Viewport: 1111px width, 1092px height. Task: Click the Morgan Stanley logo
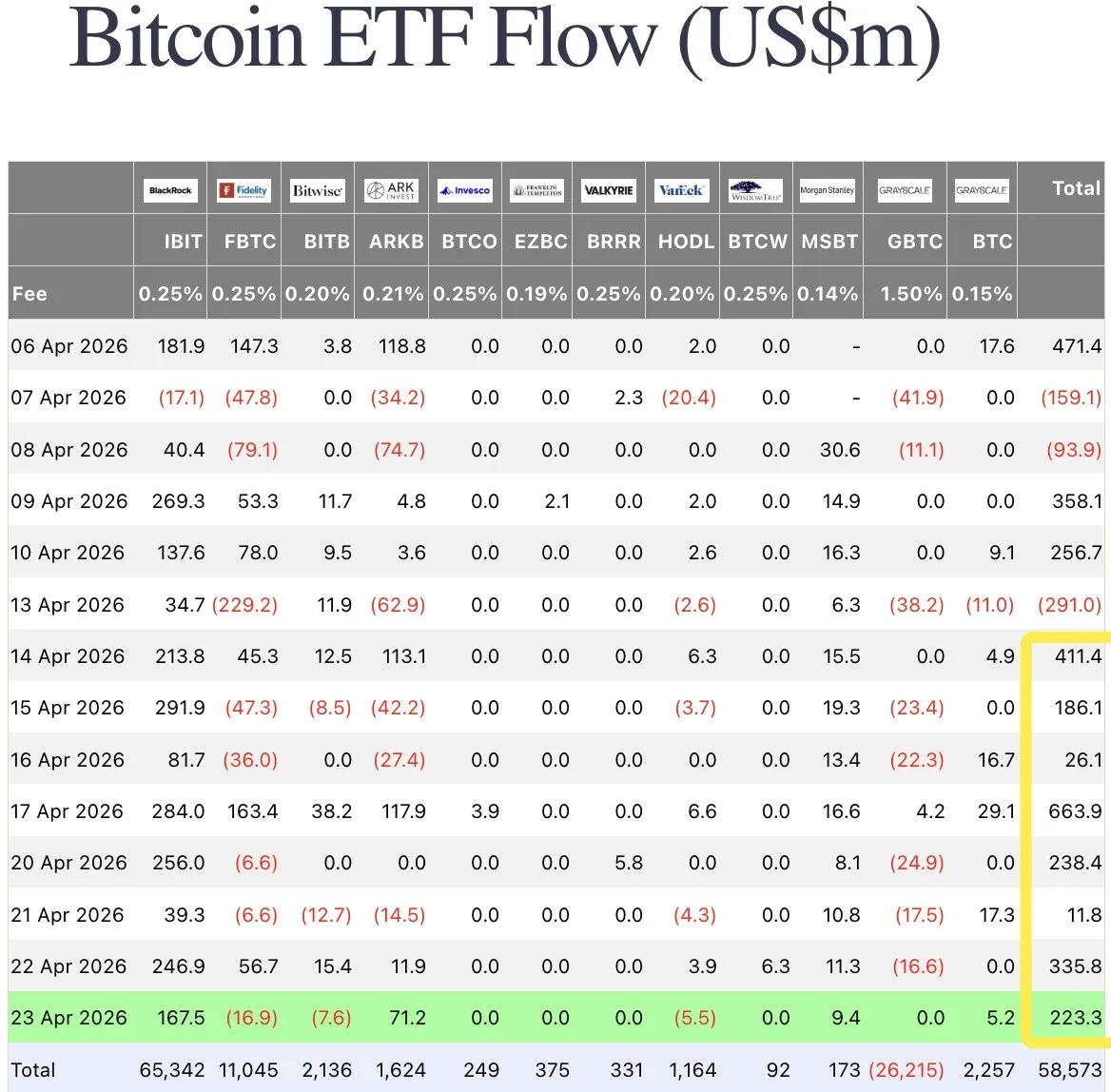click(828, 190)
